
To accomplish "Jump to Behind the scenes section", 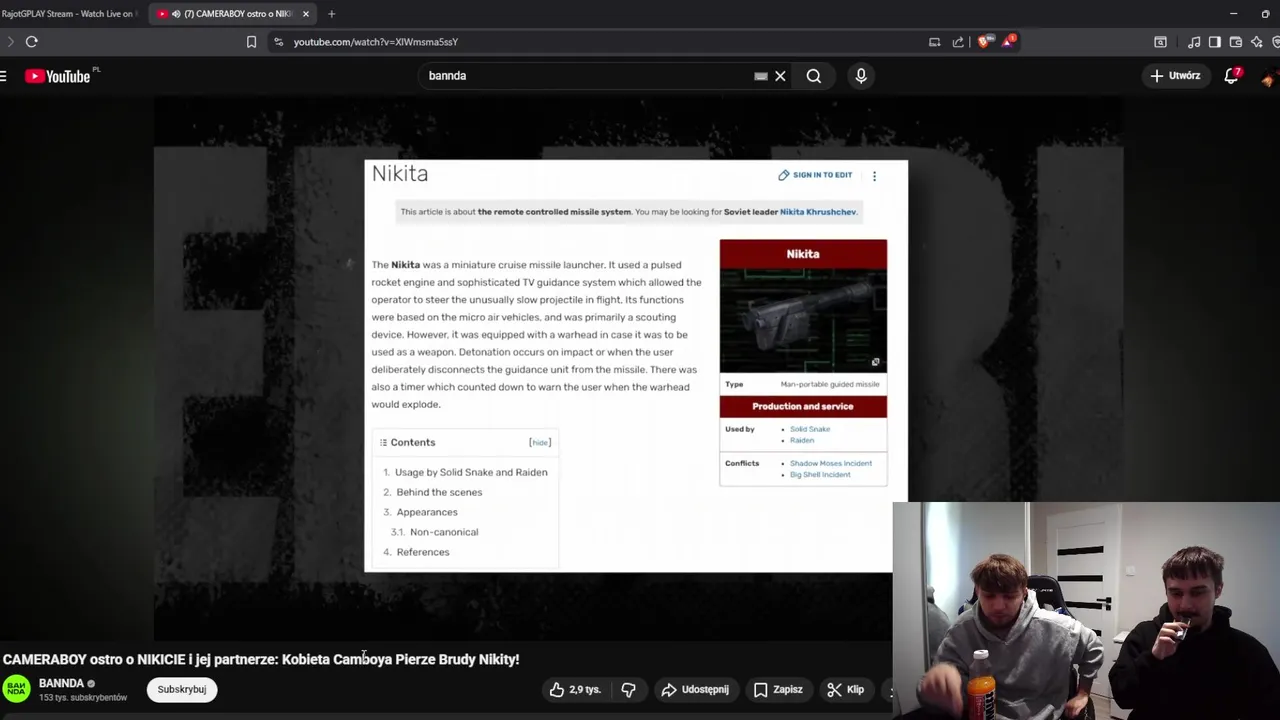I will point(439,492).
